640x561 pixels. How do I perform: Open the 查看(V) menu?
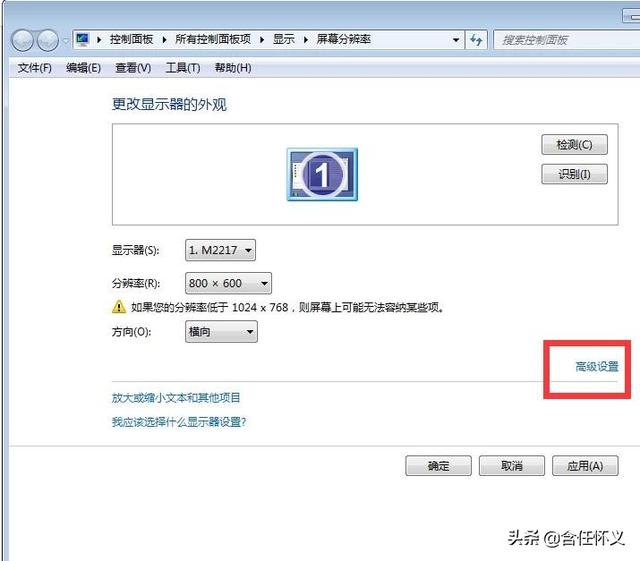click(133, 68)
